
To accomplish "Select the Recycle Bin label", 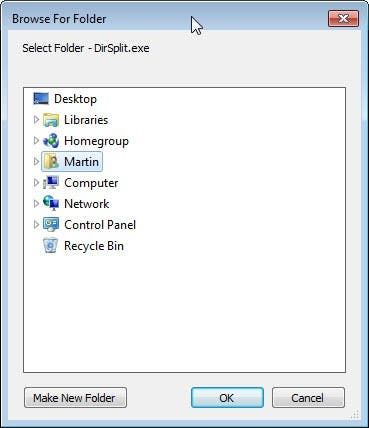I will [x=94, y=246].
